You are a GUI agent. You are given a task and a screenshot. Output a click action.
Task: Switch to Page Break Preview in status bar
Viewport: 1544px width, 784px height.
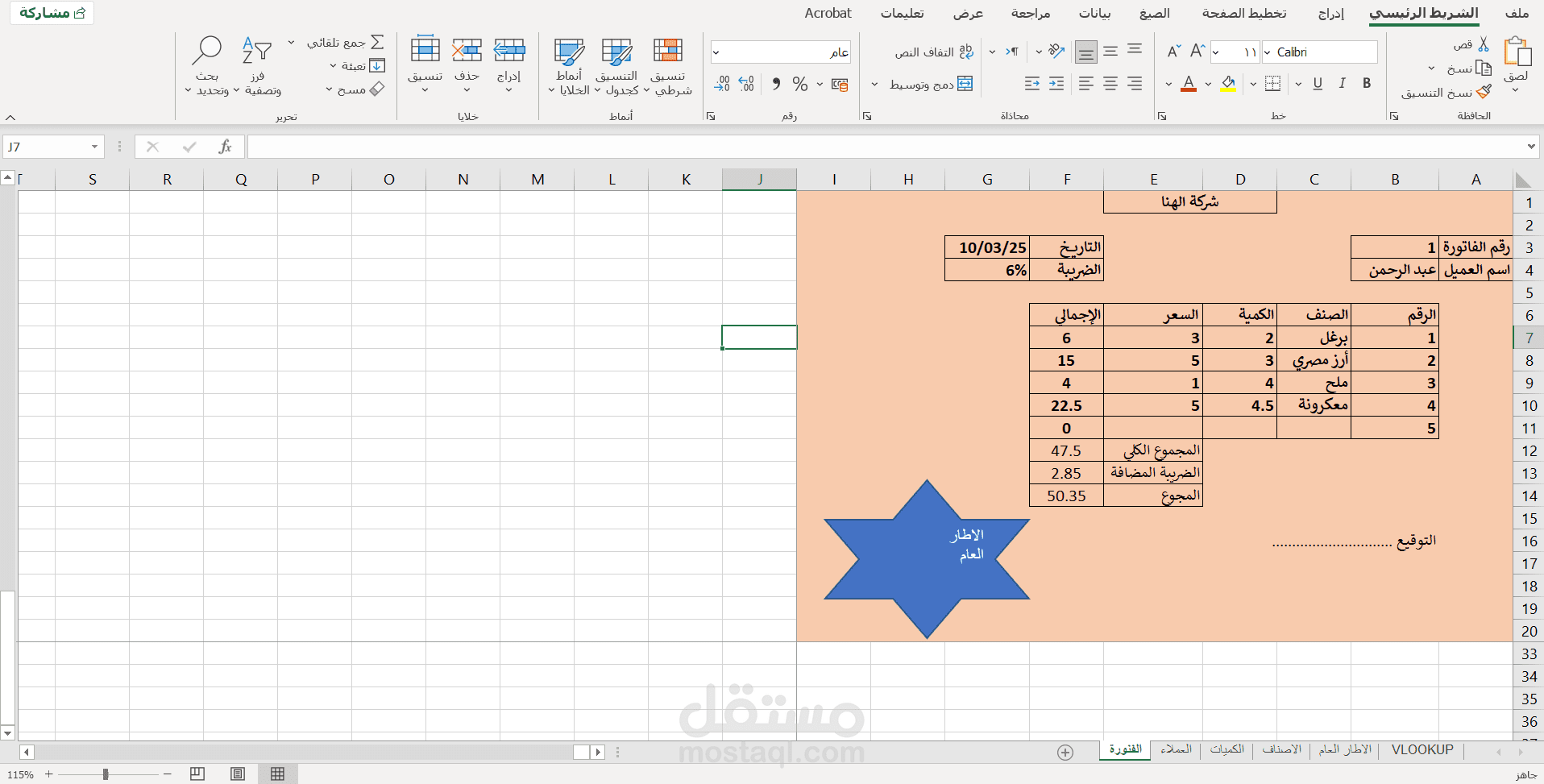tap(197, 774)
